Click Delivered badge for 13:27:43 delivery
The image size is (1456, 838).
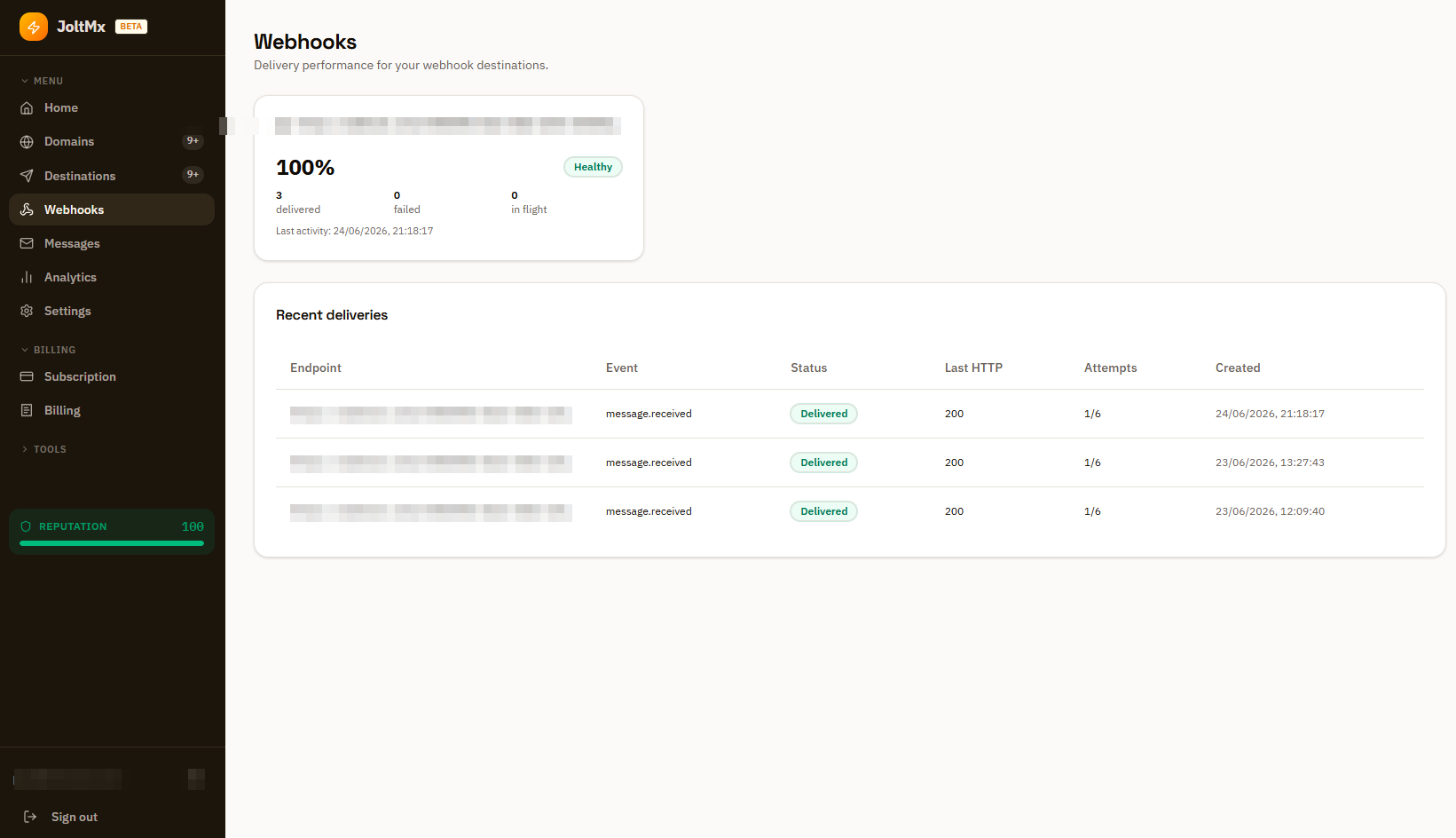coord(823,462)
